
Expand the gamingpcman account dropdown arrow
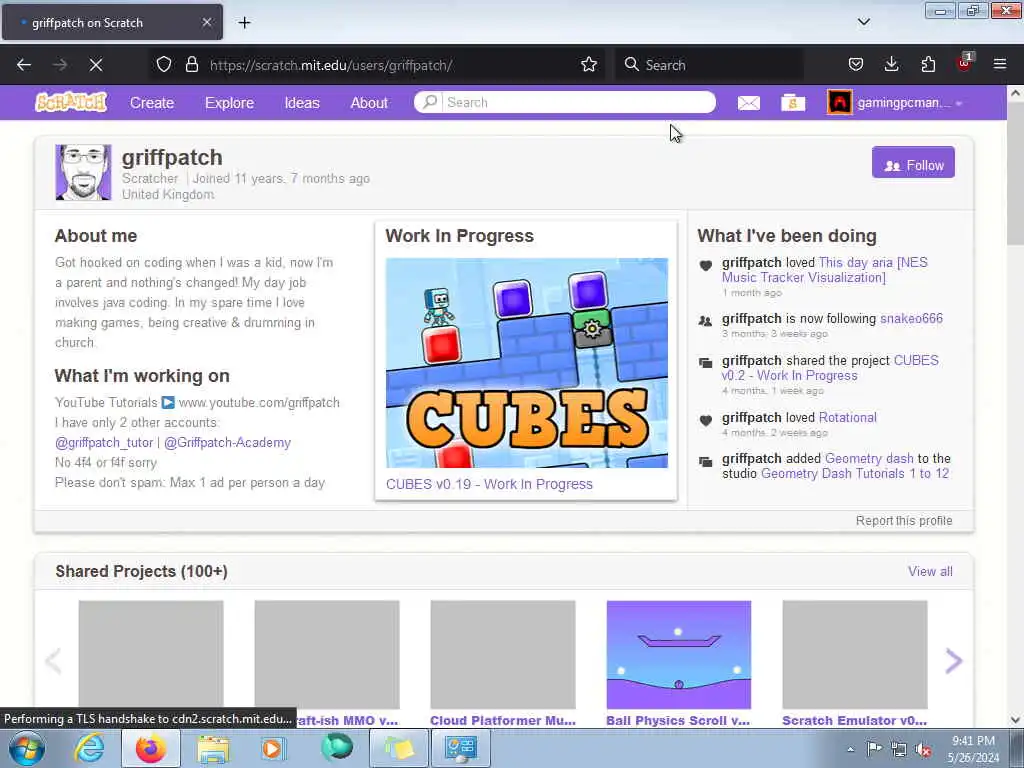pos(959,103)
